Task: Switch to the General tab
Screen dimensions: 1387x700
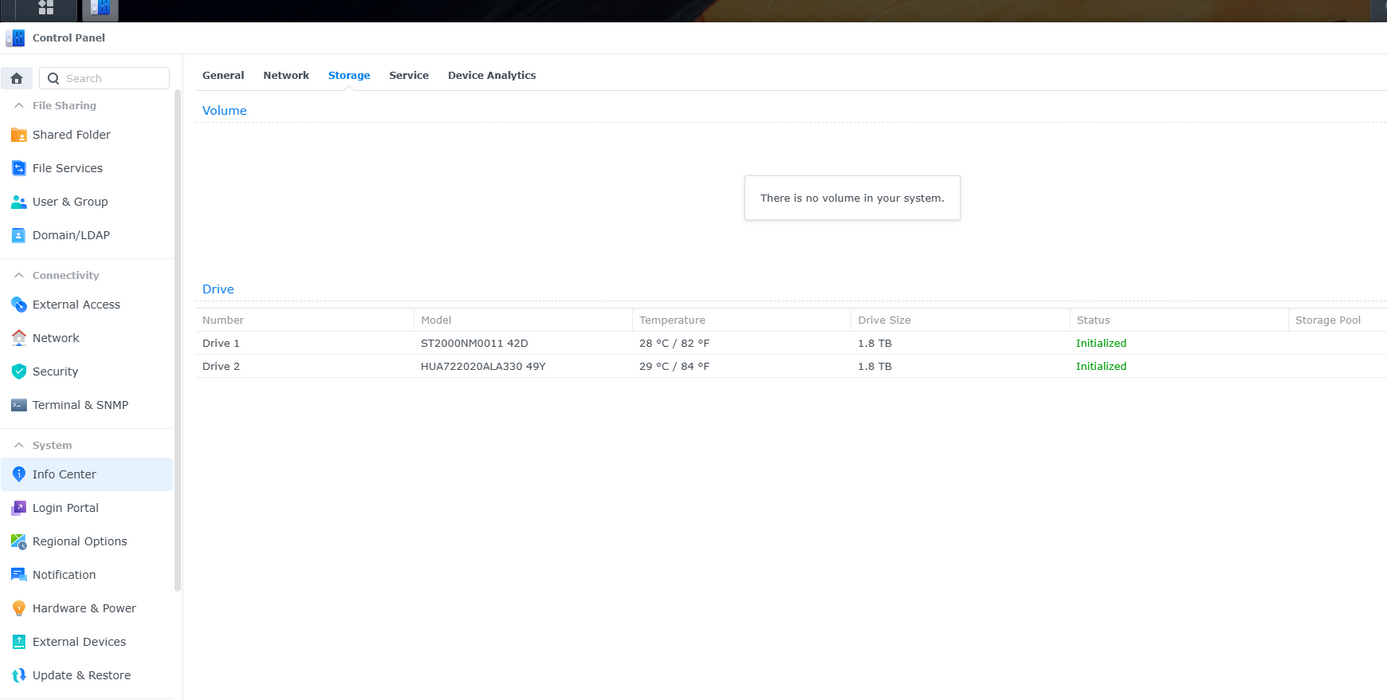Action: click(x=223, y=75)
